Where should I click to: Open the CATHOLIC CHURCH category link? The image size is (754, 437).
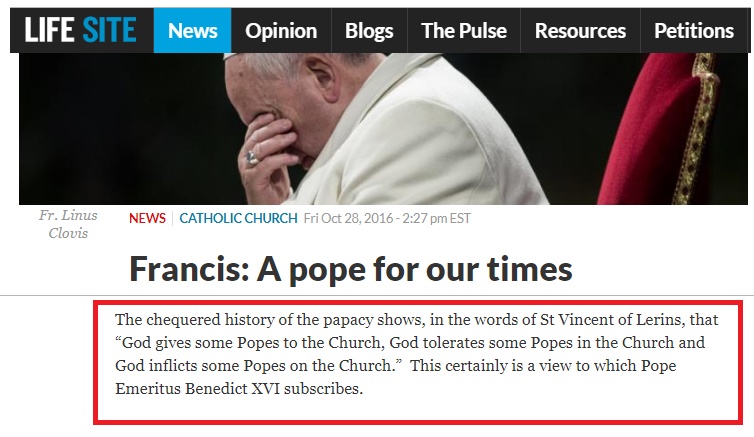(238, 218)
